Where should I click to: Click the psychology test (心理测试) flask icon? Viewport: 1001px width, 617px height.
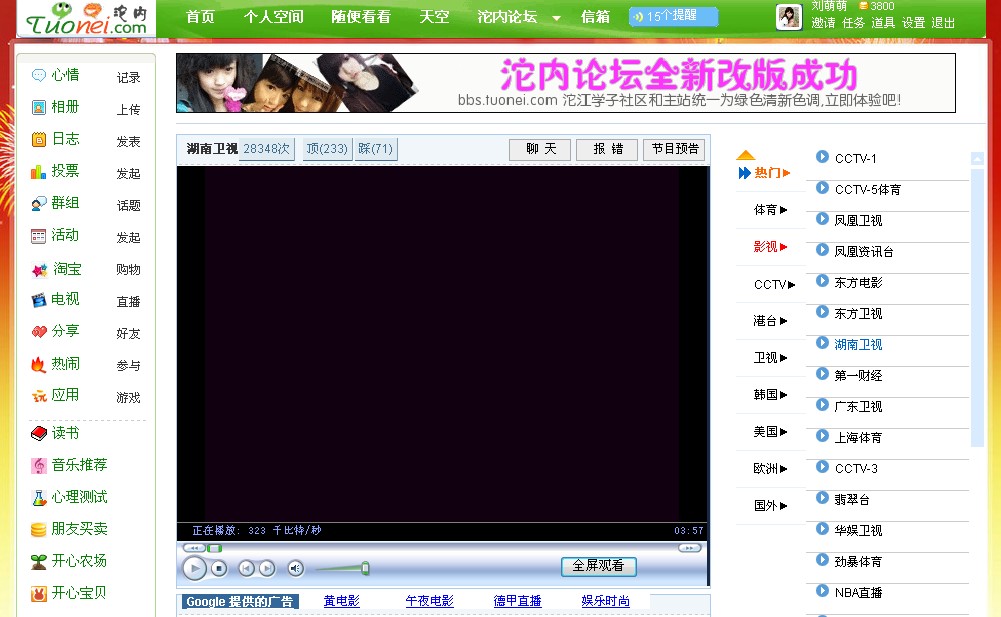point(39,498)
